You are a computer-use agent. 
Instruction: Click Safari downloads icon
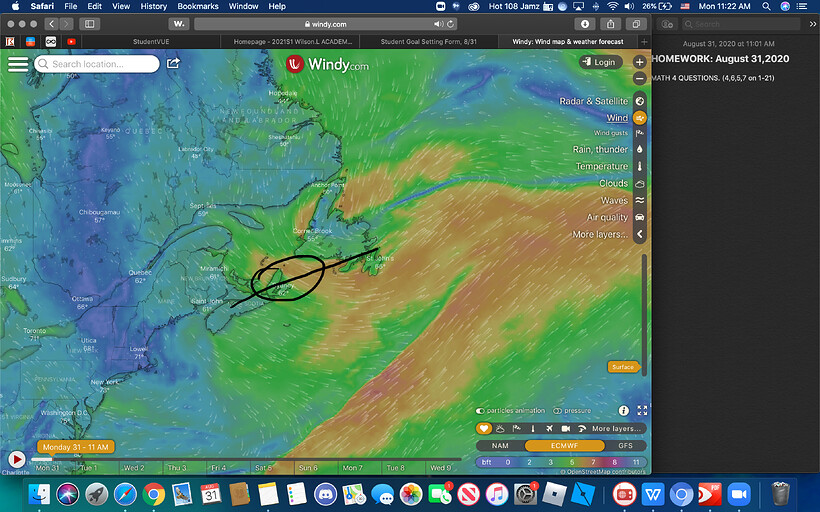tap(585, 24)
